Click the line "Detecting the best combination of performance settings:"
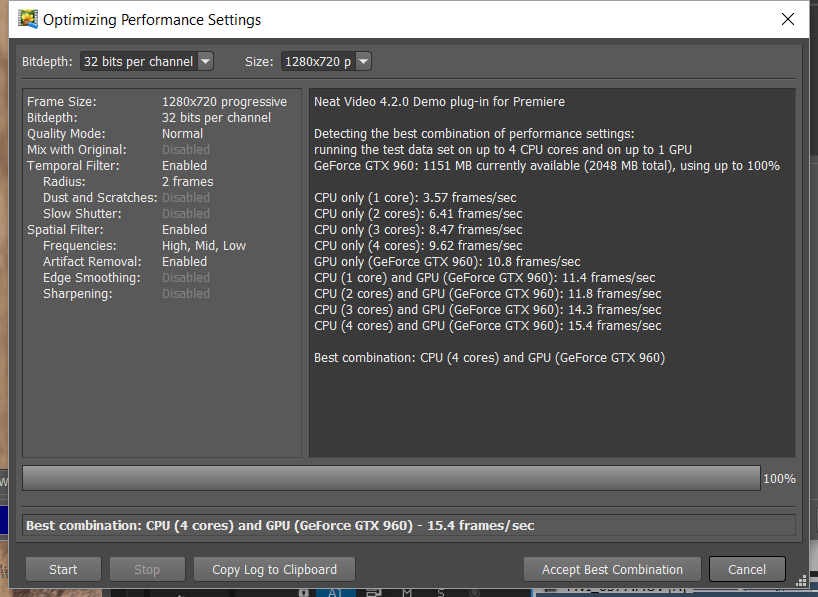This screenshot has width=818, height=597. point(474,134)
